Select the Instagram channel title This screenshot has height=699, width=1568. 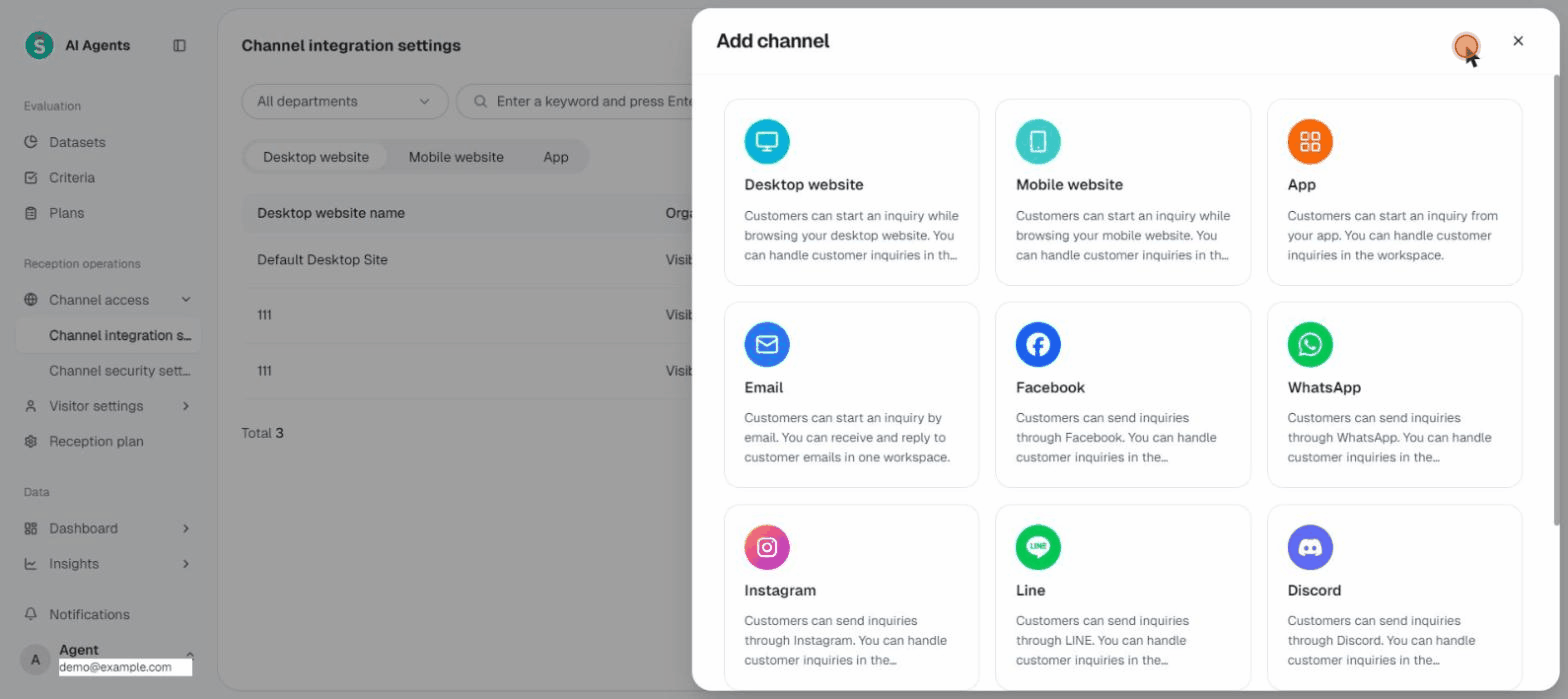(780, 591)
